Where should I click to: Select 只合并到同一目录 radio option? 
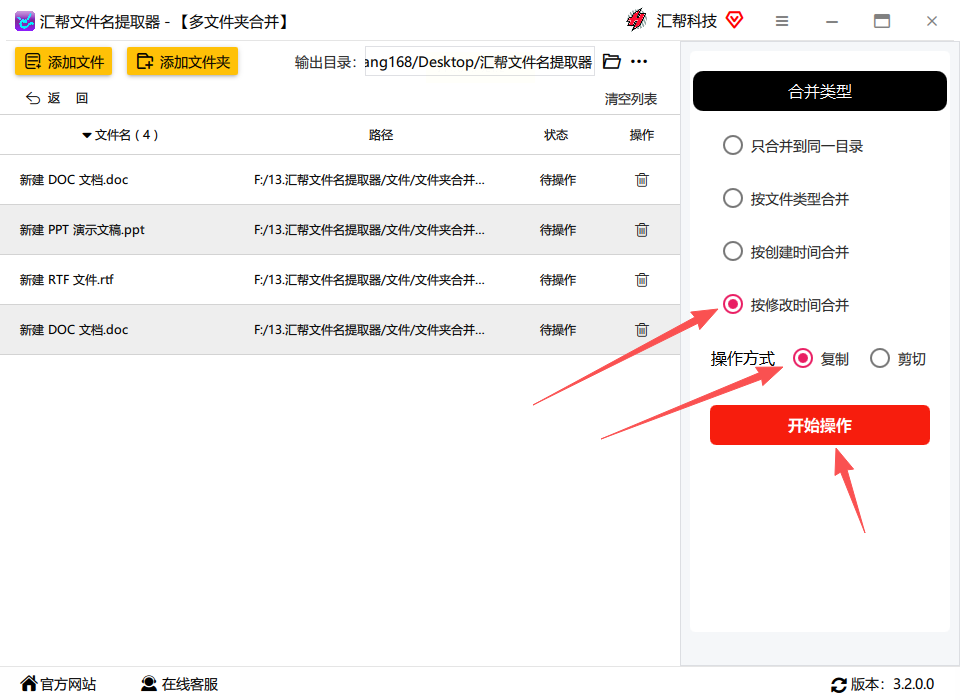[733, 146]
